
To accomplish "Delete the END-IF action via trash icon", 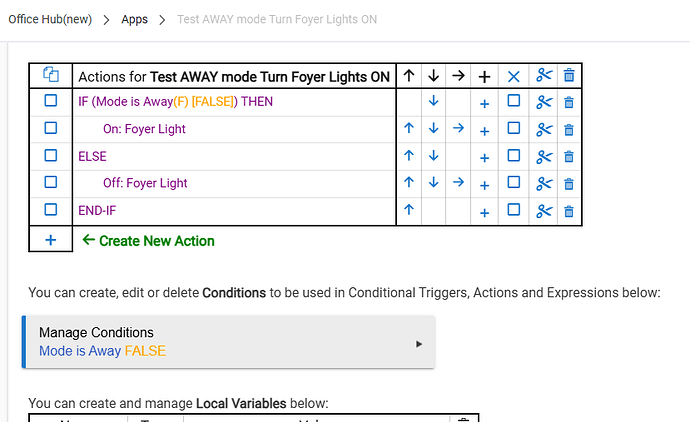I will [x=569, y=211].
